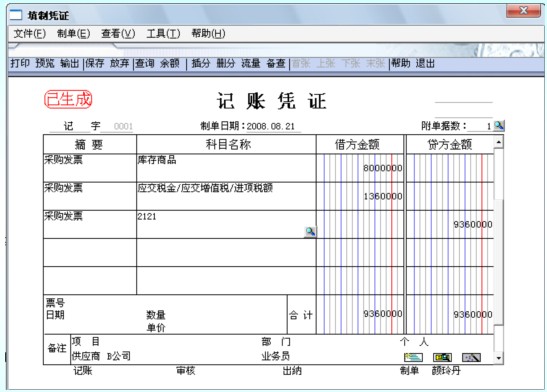Click 删分 to delete the entry line
This screenshot has height=392, width=547.
tap(226, 63)
